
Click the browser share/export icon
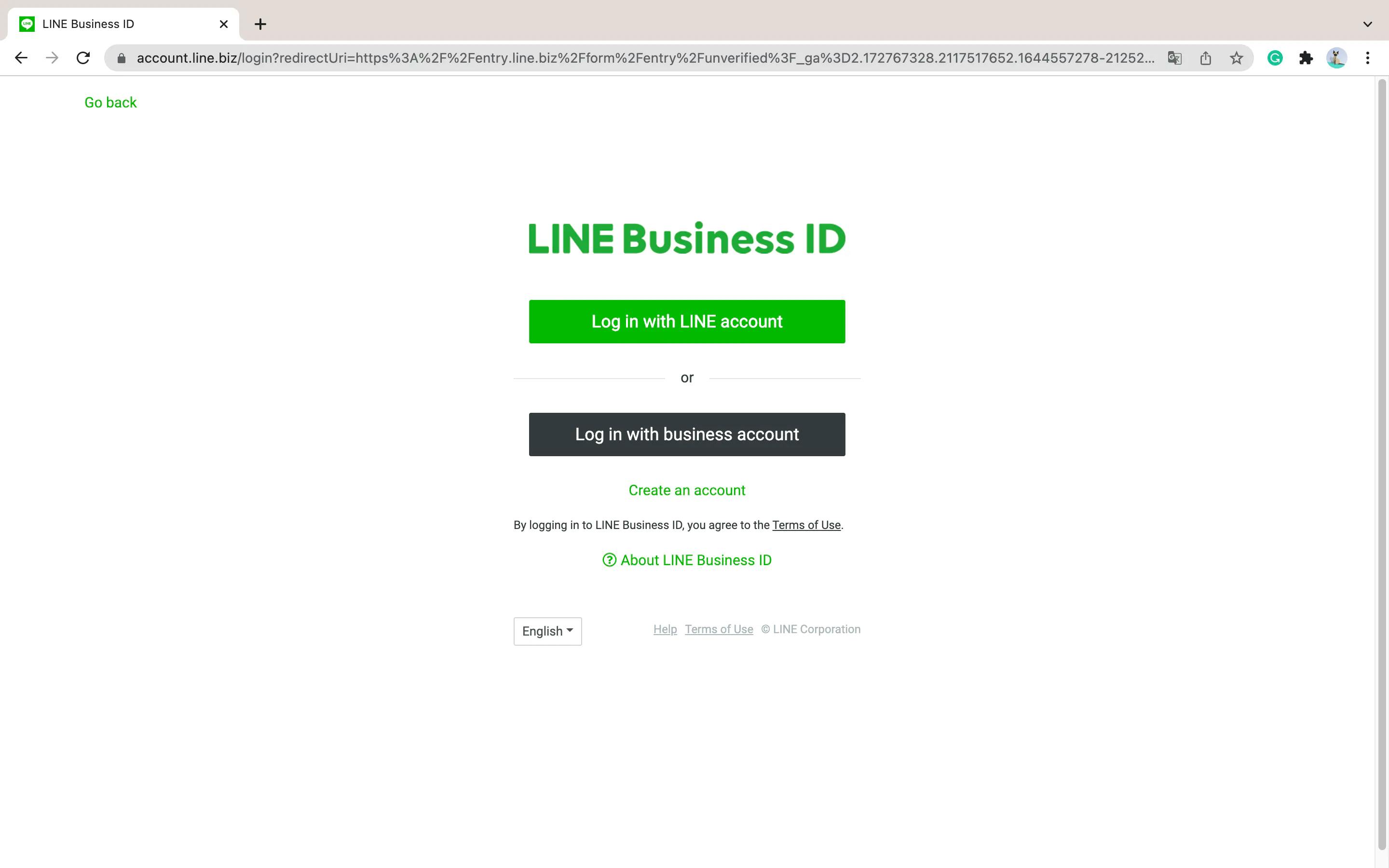click(1207, 58)
